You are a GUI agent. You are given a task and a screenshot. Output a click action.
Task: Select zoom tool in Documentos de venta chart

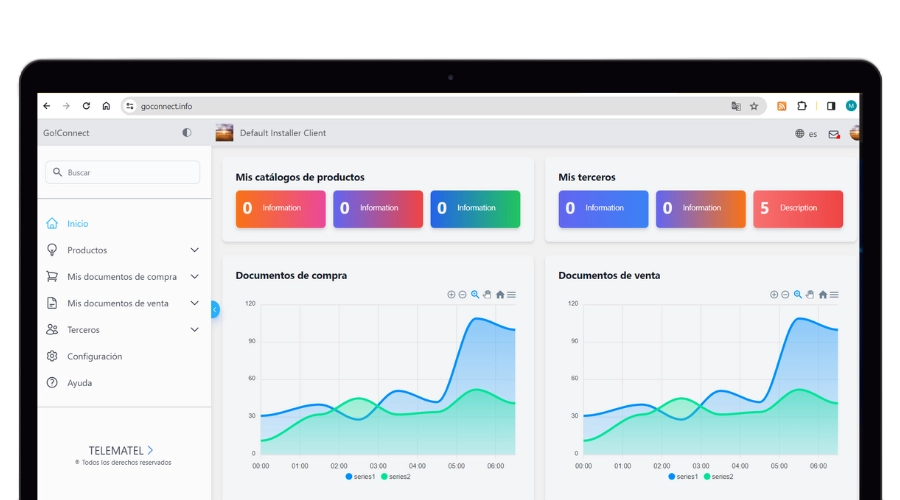click(x=798, y=294)
